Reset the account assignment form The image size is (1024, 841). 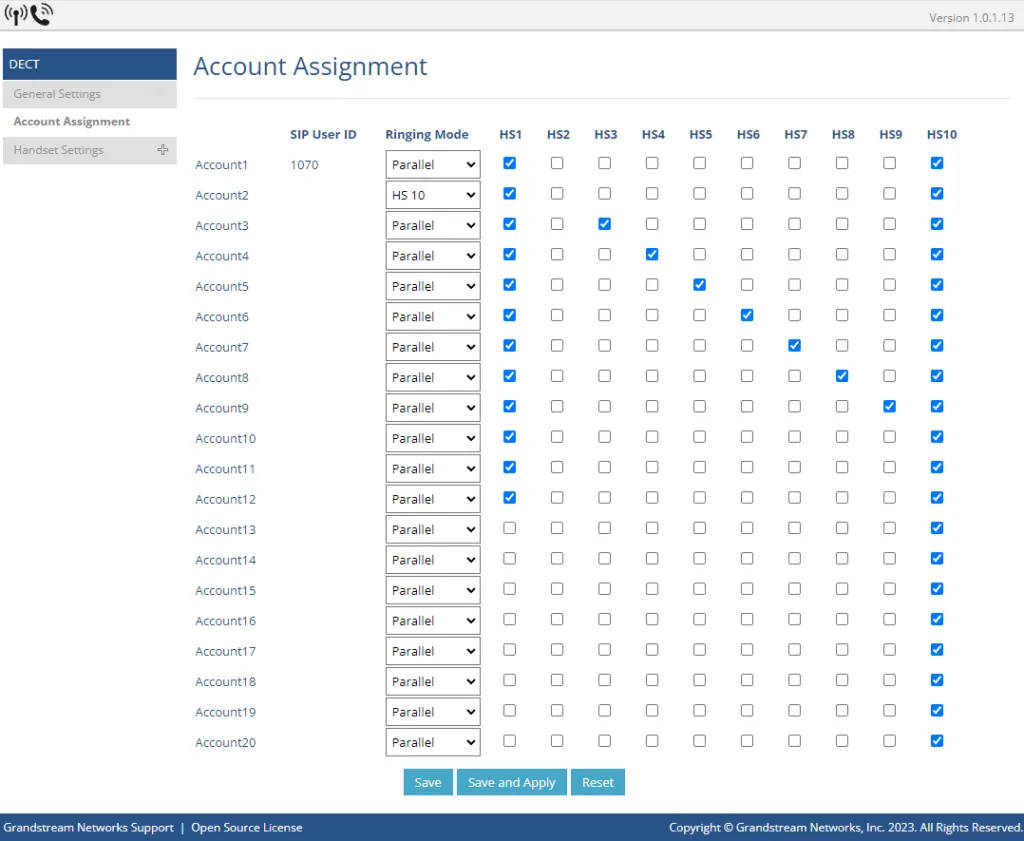click(598, 782)
